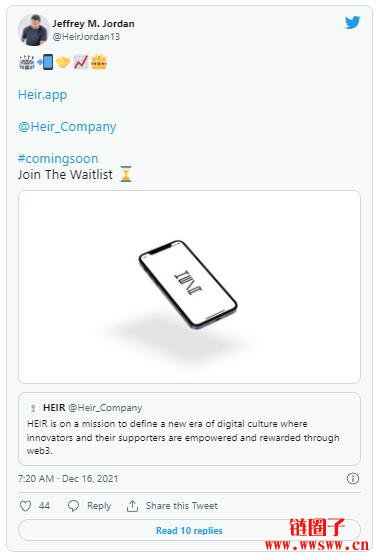Screen dimensions: 378x555
Task: Like the tweet with heart icon
Action: click(25, 506)
